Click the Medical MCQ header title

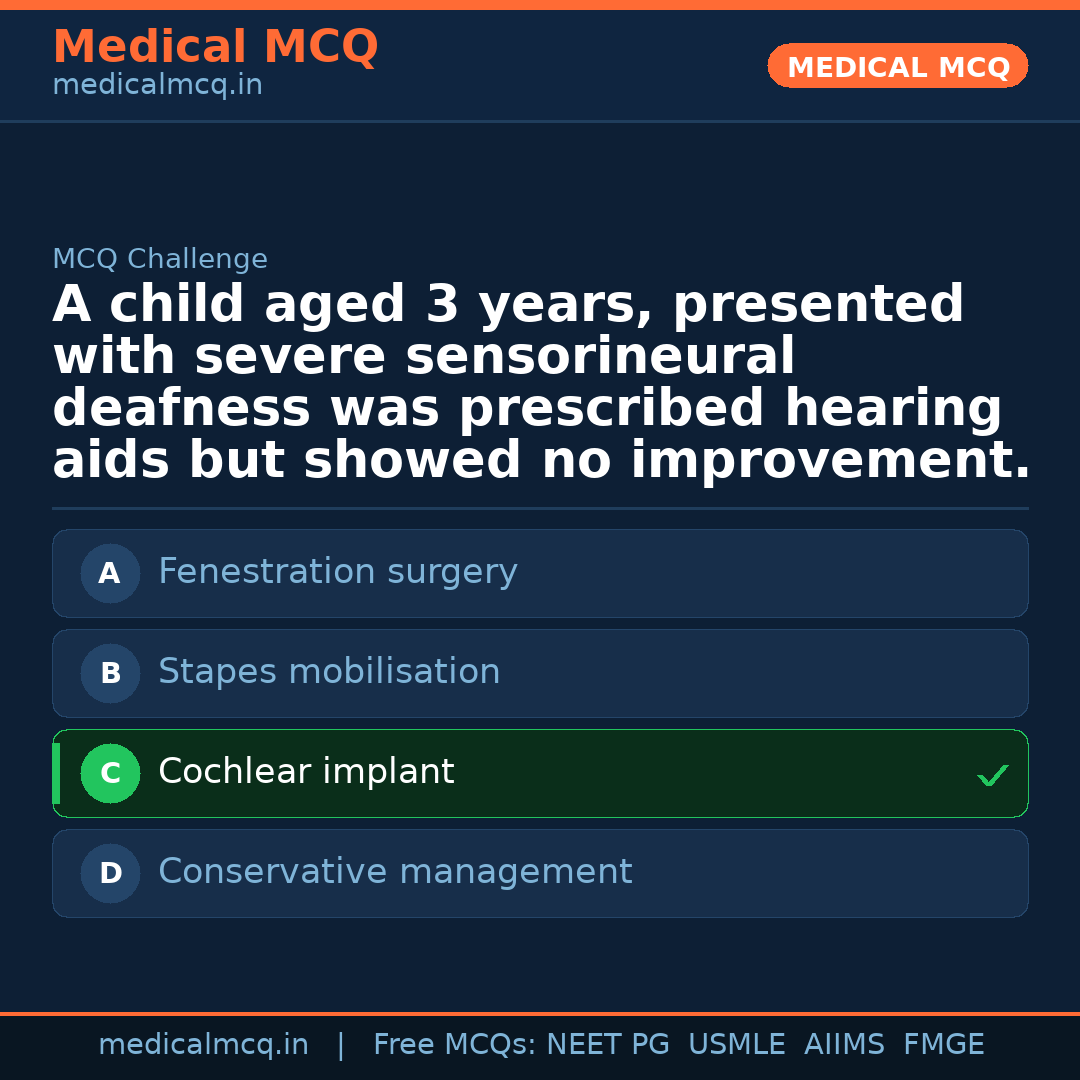(215, 47)
